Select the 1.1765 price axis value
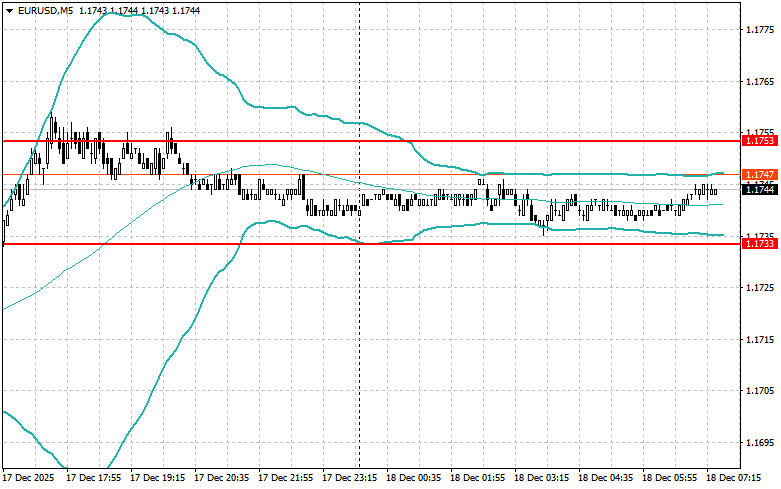This screenshot has height=489, width=781. pyautogui.click(x=760, y=81)
